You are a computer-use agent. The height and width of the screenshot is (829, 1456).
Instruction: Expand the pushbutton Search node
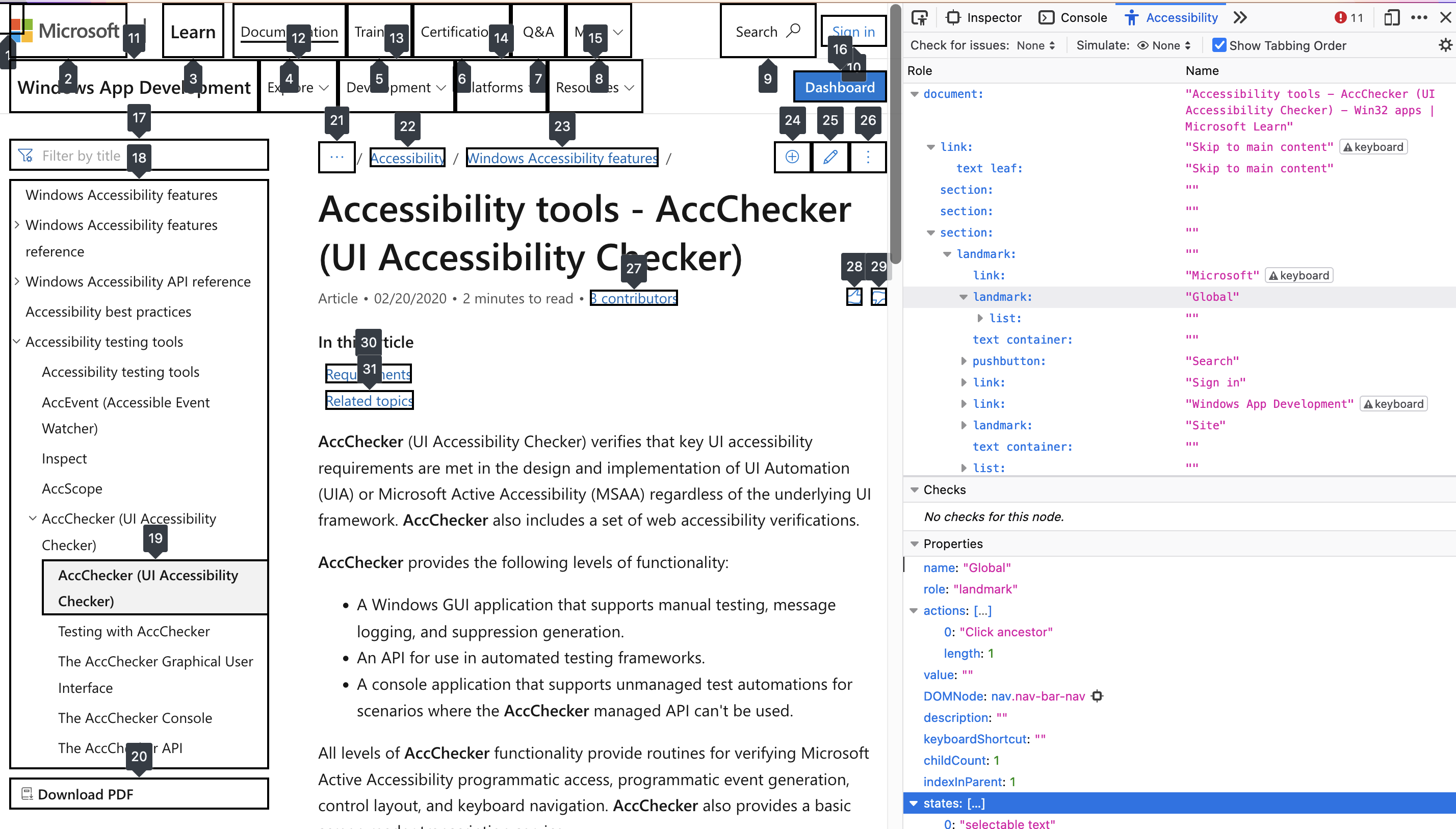pyautogui.click(x=963, y=361)
